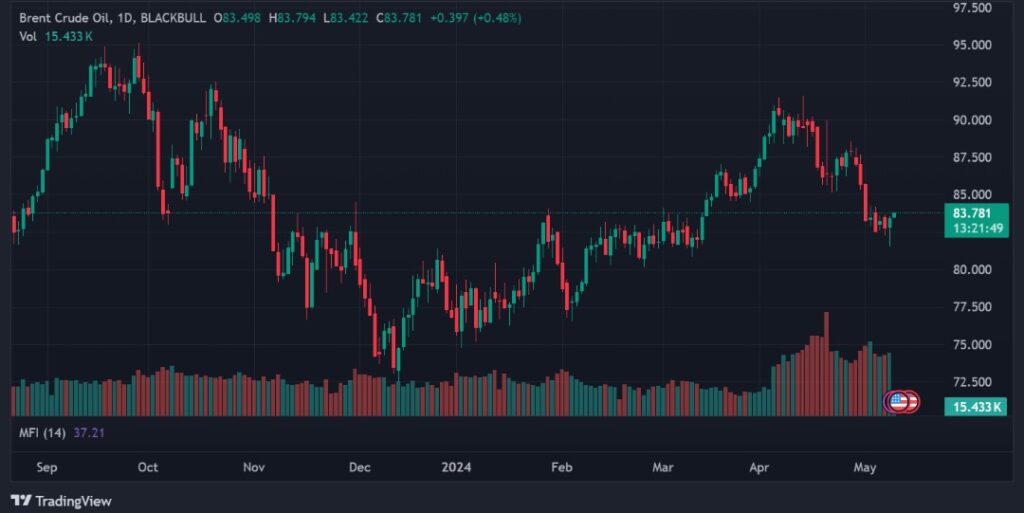Select the Vol indicator legend
Viewport: 1024px width, 513px height.
[27, 36]
